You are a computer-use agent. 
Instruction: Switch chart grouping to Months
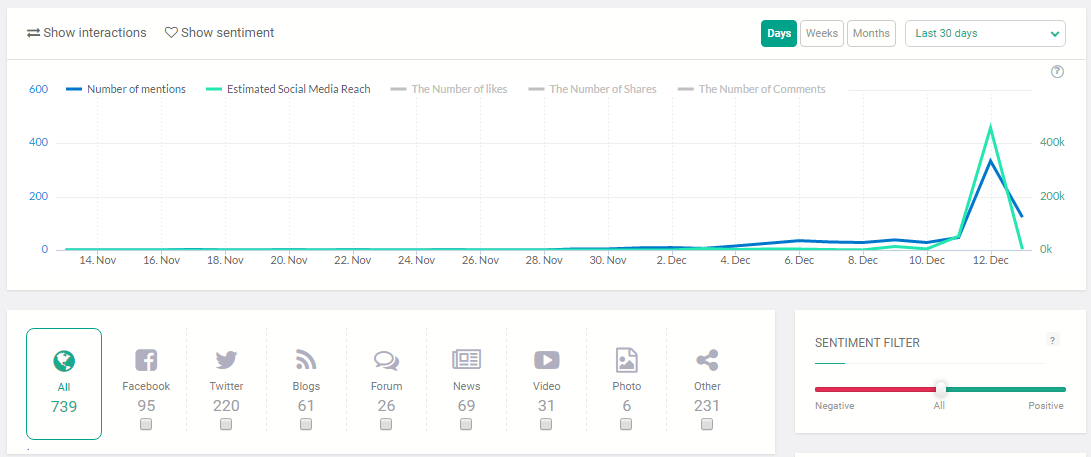[x=871, y=33]
